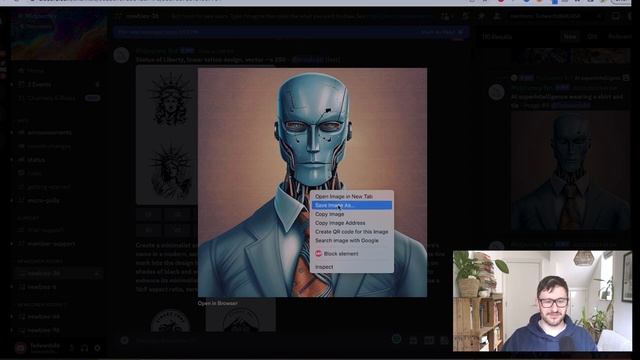The width and height of the screenshot is (640, 360).
Task: Open the 'micro-polls' channel in sidebar
Action: point(44,201)
